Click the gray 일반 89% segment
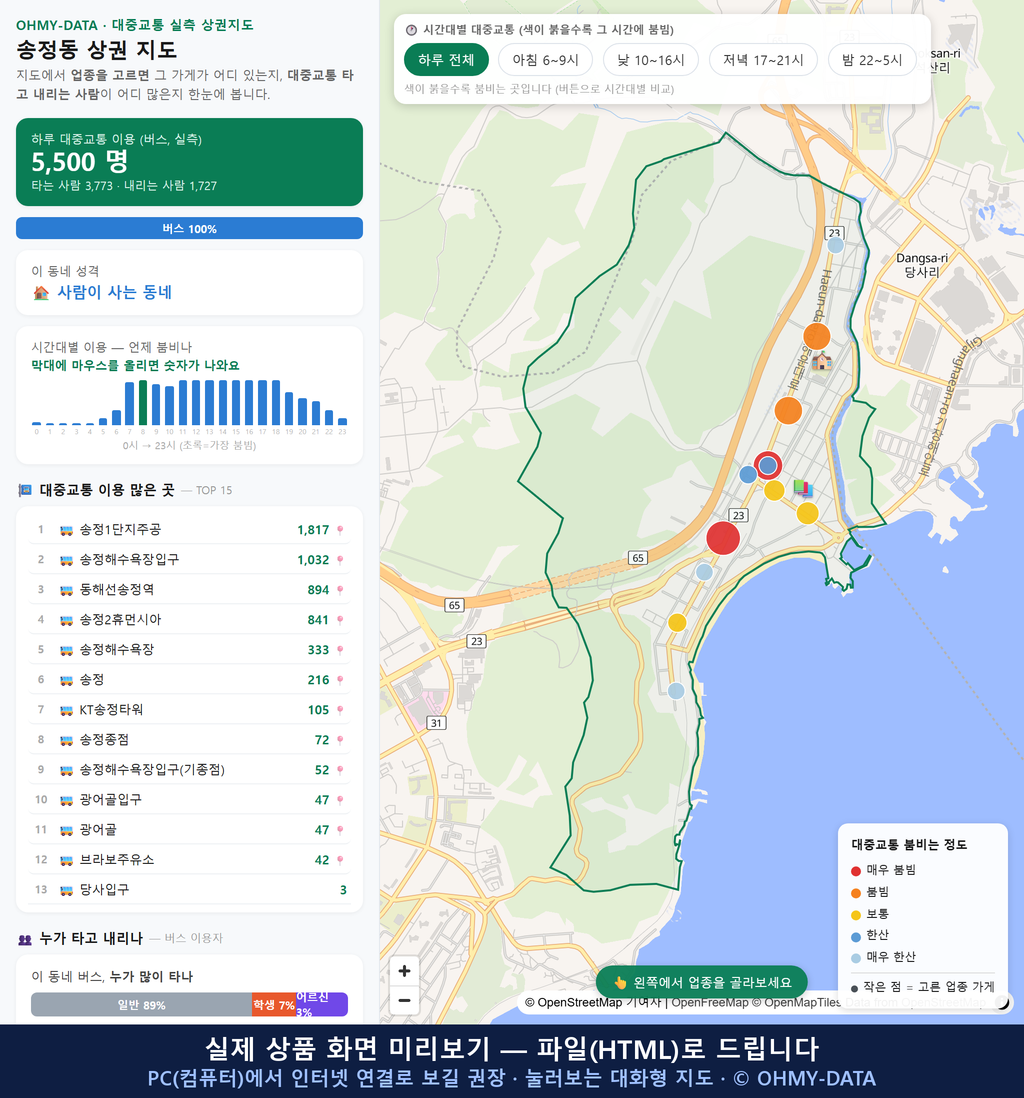This screenshot has width=1024, height=1098. click(141, 1005)
